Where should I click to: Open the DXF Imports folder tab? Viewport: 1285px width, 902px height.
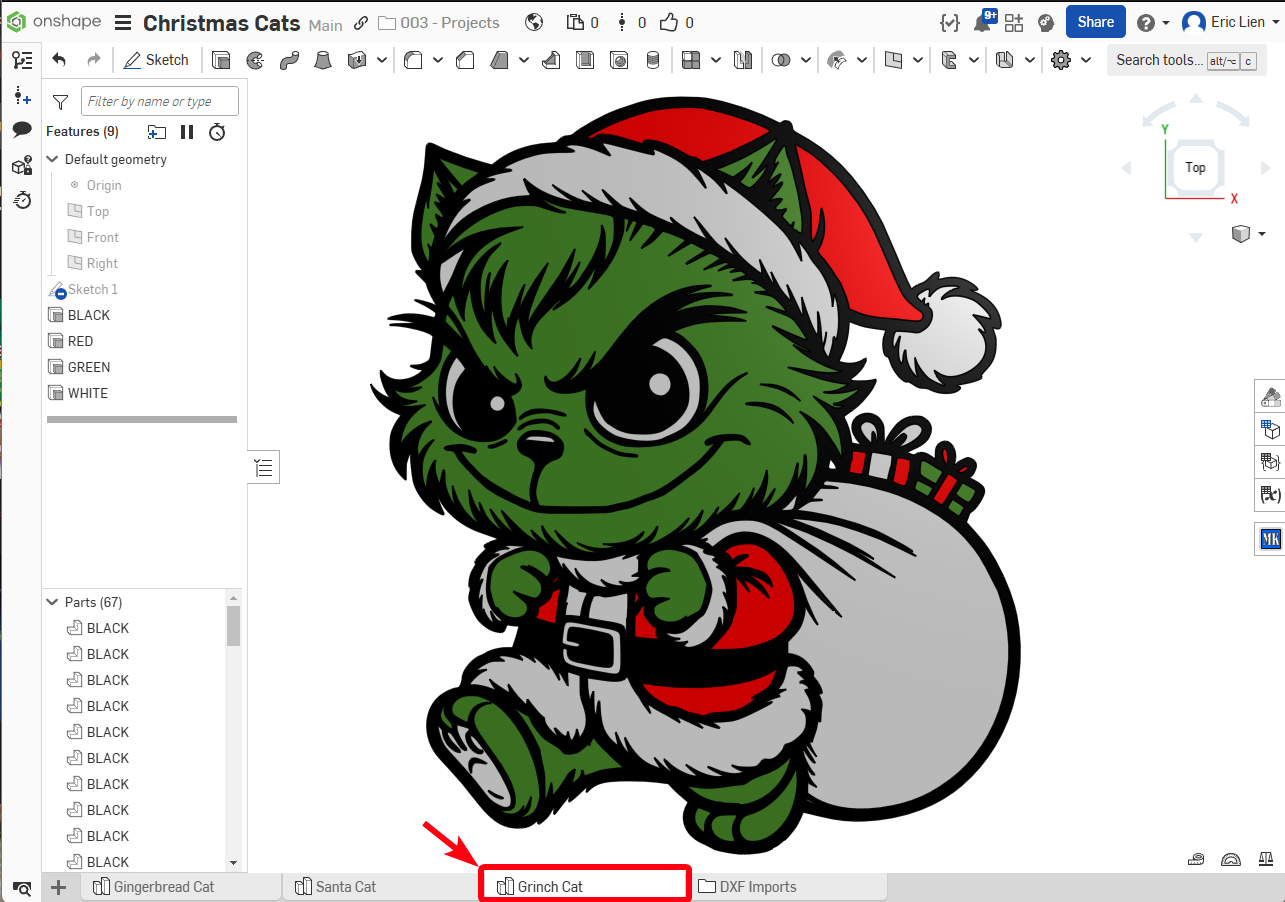[788, 886]
